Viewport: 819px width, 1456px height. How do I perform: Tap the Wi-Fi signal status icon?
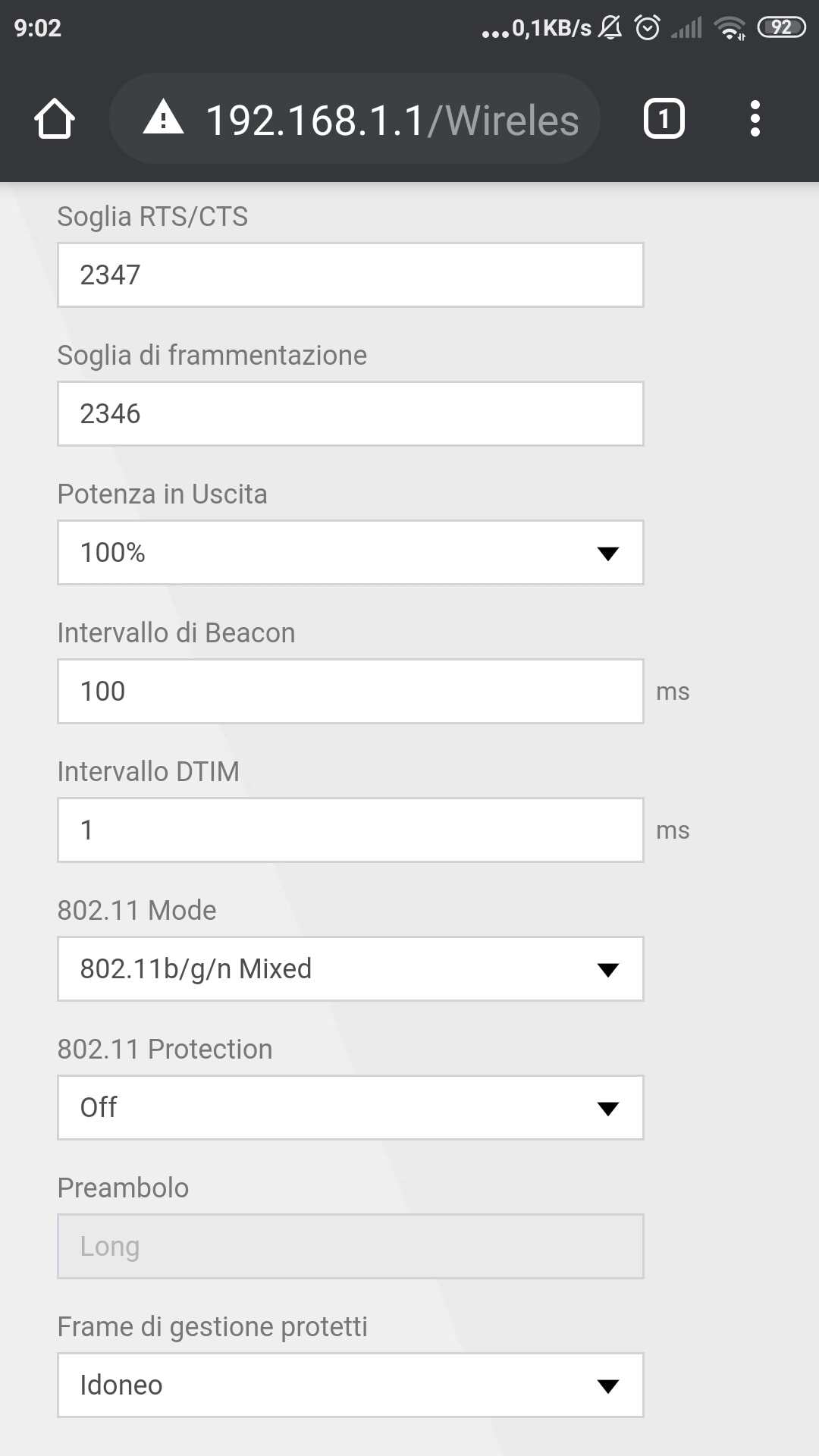coord(730,28)
